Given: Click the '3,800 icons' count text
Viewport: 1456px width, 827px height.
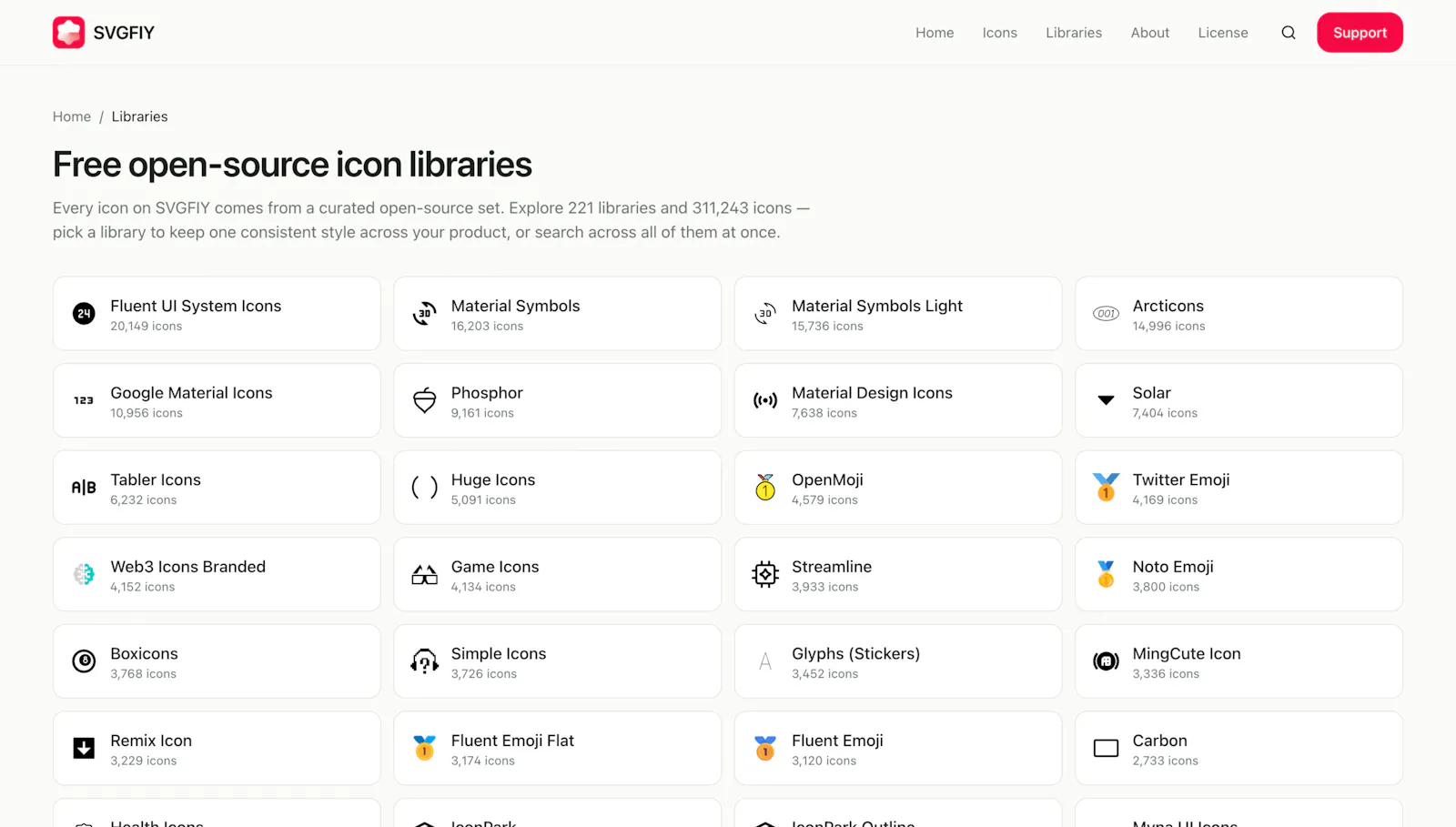Looking at the screenshot, I should (x=1166, y=587).
